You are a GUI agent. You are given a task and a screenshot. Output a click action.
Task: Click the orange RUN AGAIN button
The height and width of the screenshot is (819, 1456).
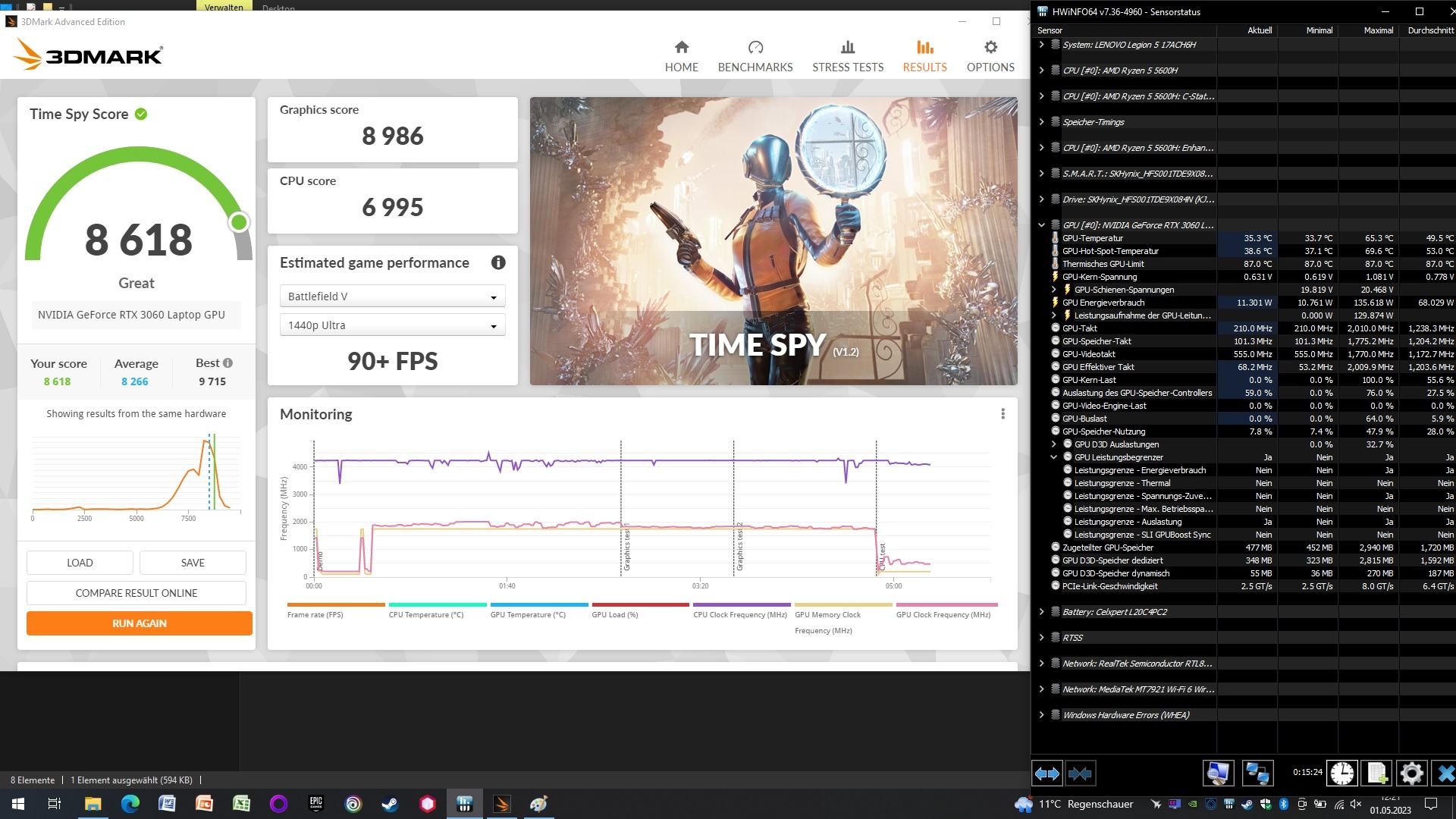pos(140,623)
